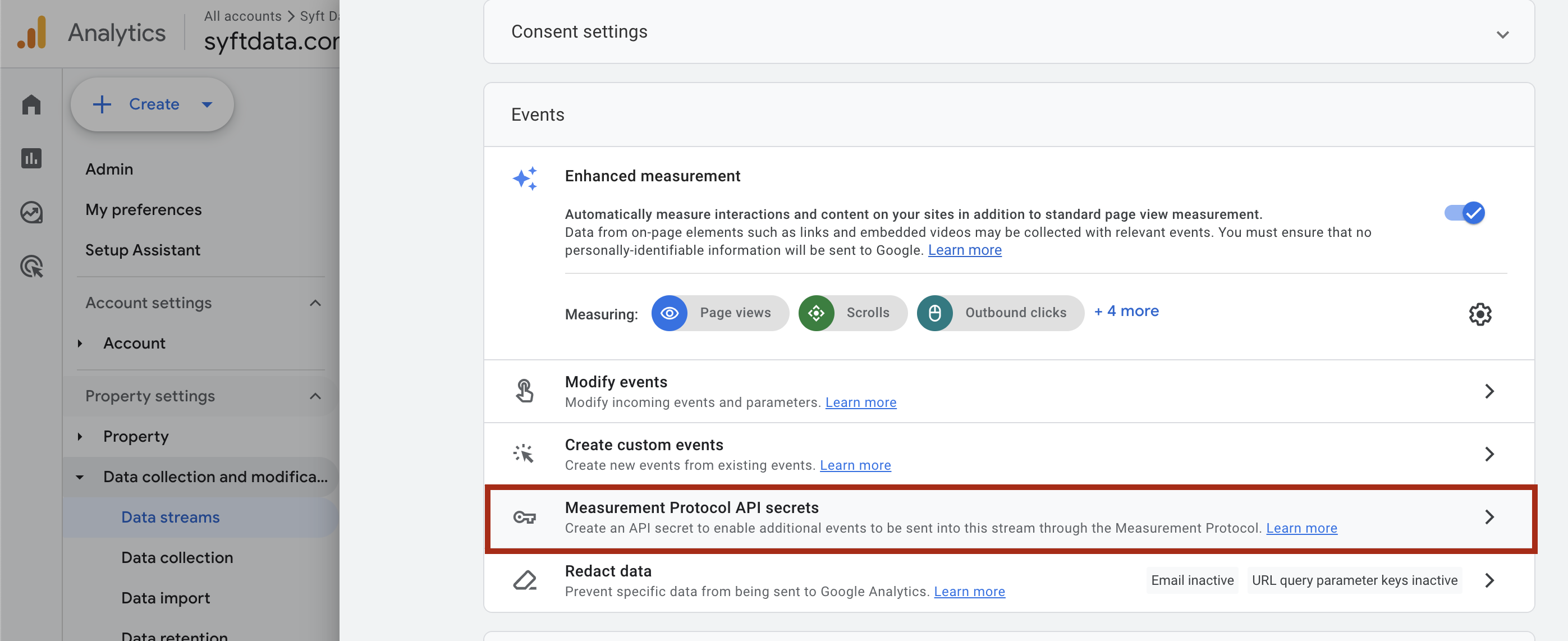Expand the Property tree item

click(80, 437)
